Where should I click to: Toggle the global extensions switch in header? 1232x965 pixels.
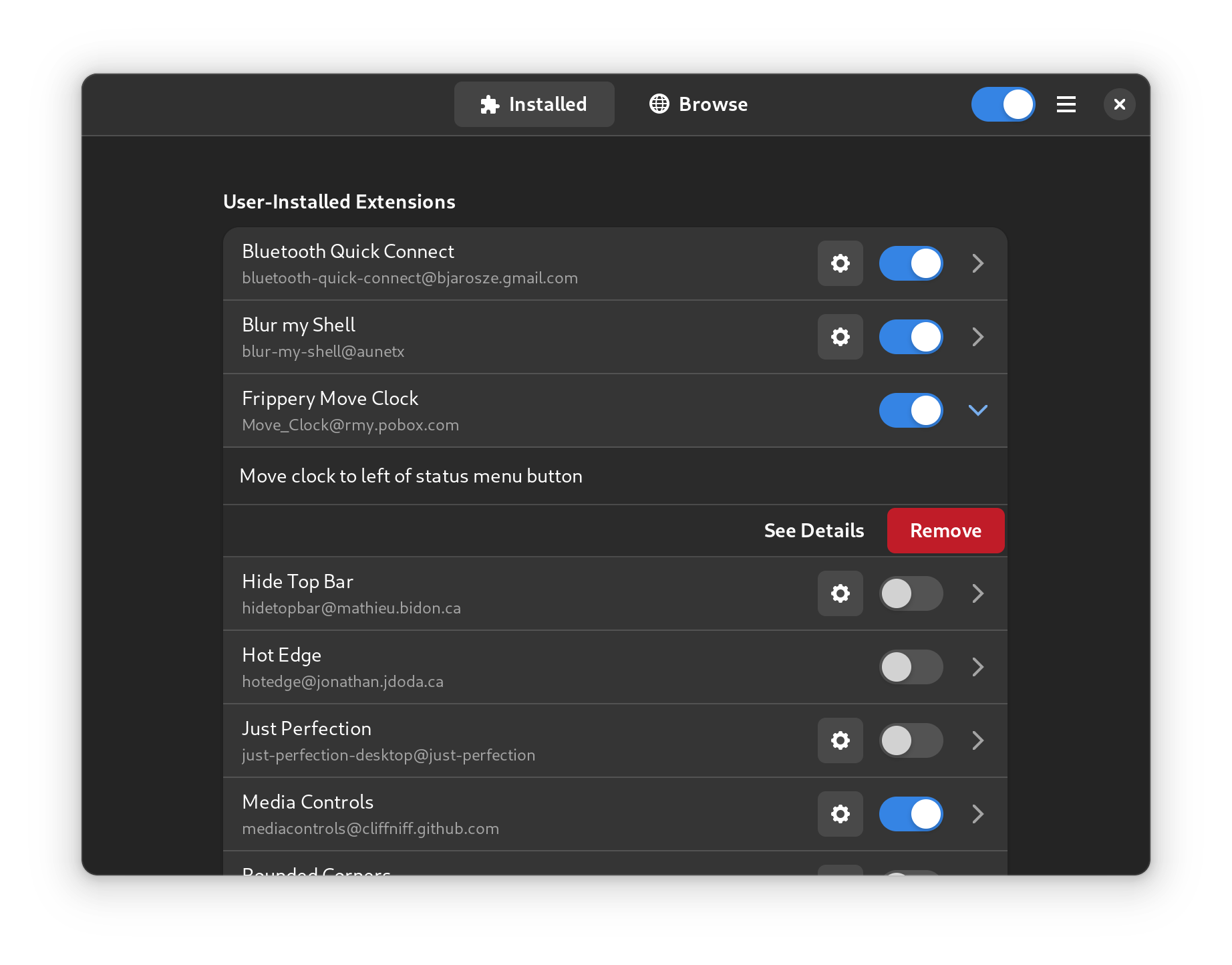coord(1003,104)
